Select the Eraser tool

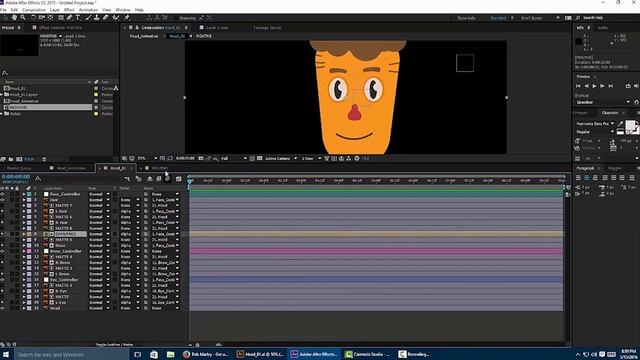click(106, 18)
